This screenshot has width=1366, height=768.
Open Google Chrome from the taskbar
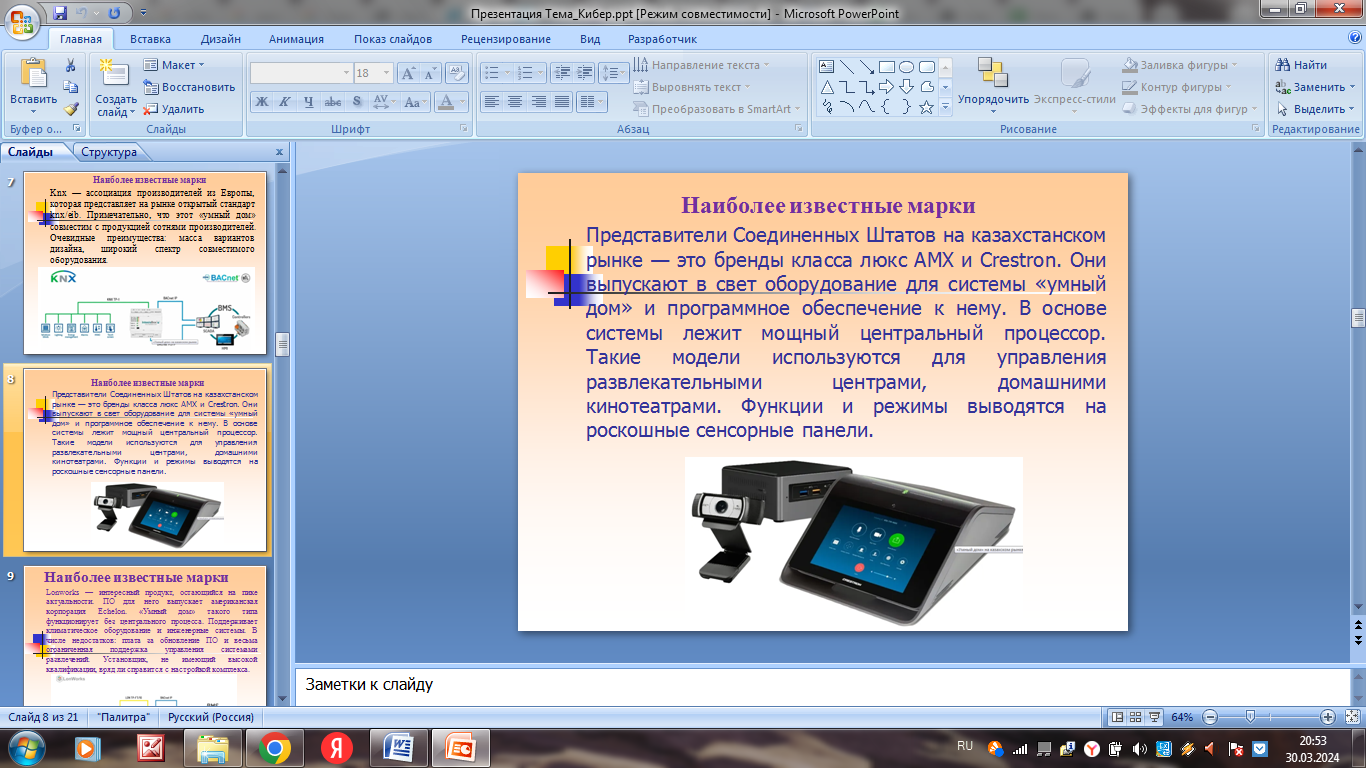tap(275, 747)
